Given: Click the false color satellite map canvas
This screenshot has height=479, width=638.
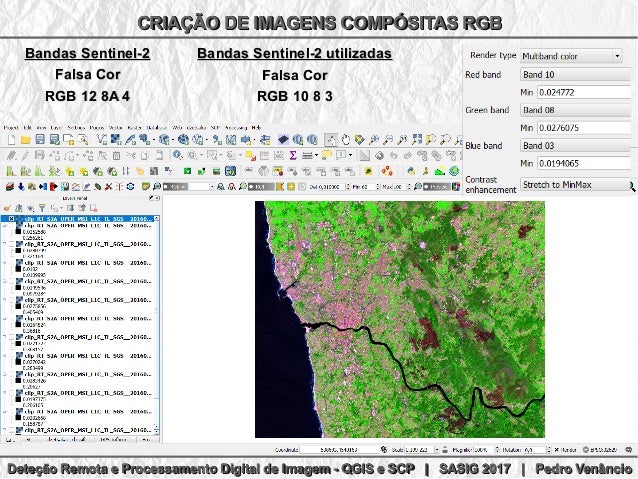Looking at the screenshot, I should 400,319.
